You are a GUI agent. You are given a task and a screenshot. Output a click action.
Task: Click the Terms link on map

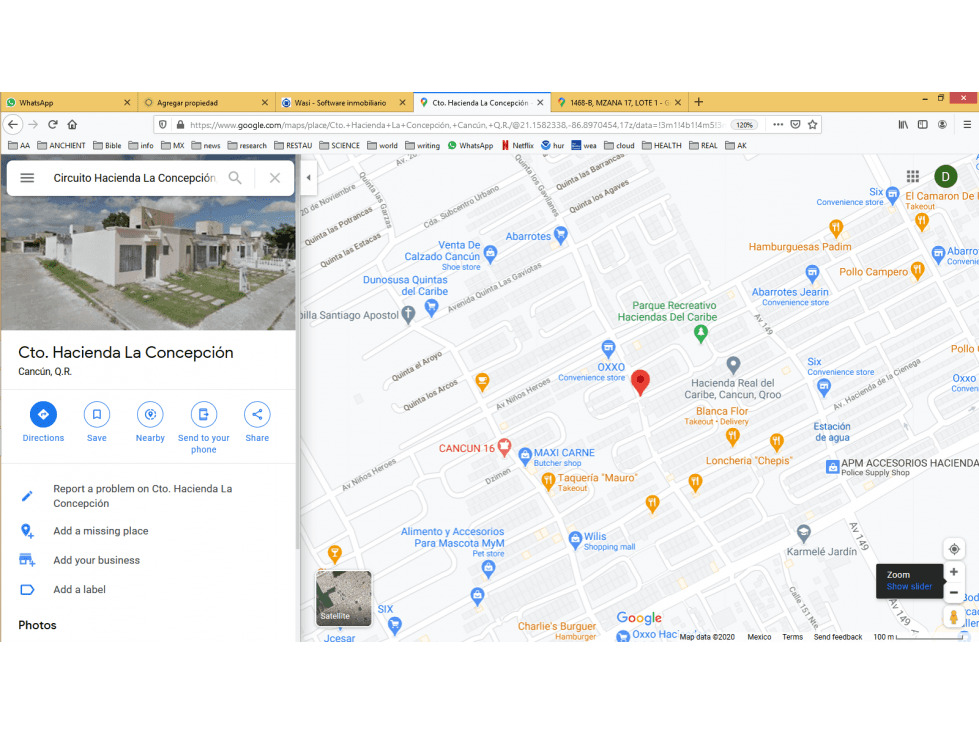[x=792, y=637]
